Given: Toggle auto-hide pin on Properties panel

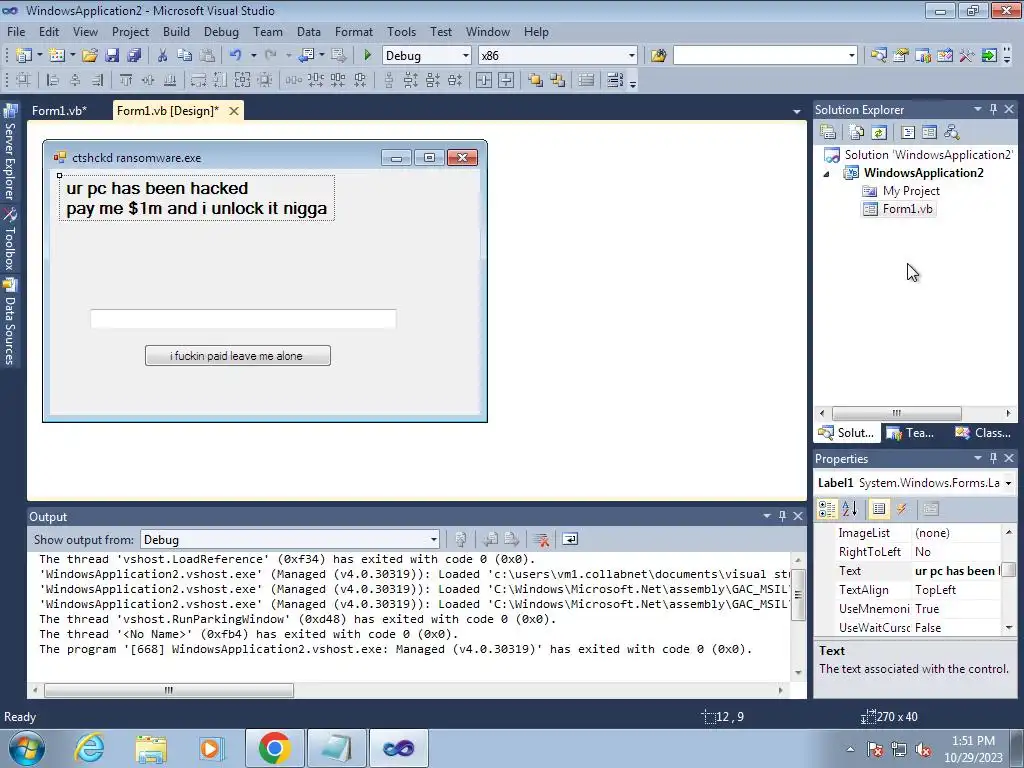Looking at the screenshot, I should [993, 458].
